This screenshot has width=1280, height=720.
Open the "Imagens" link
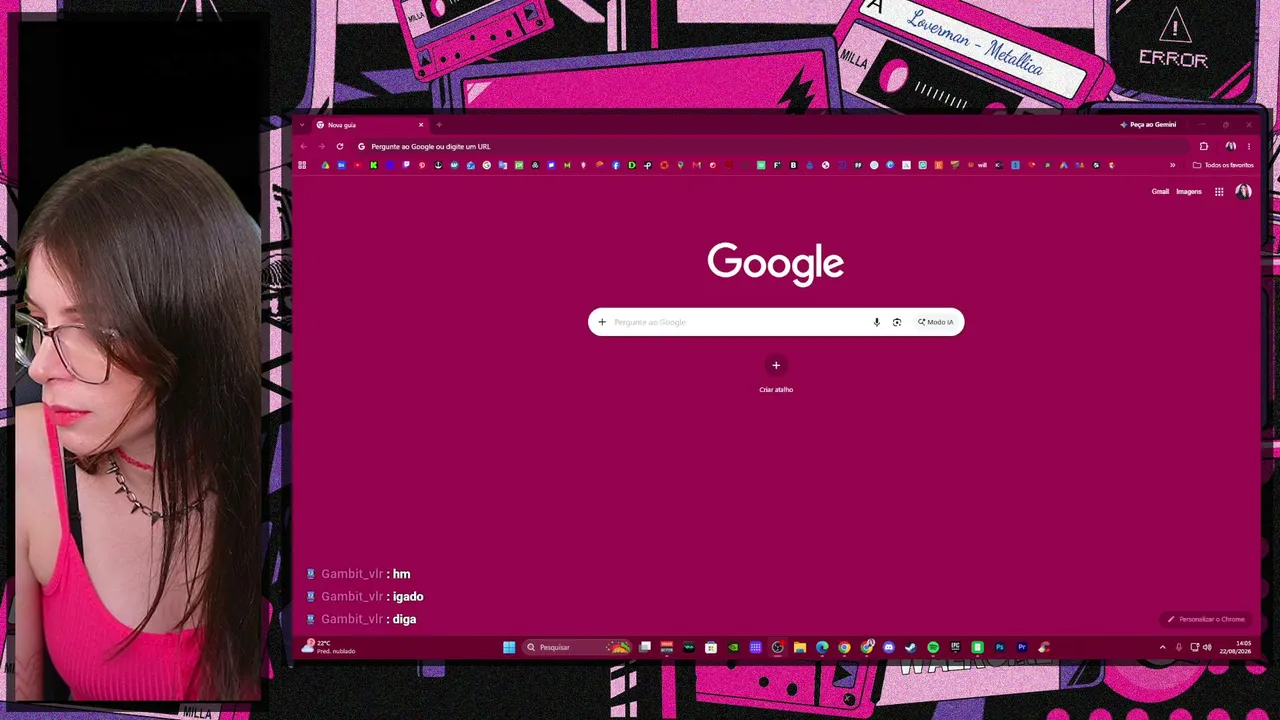pos(1189,192)
